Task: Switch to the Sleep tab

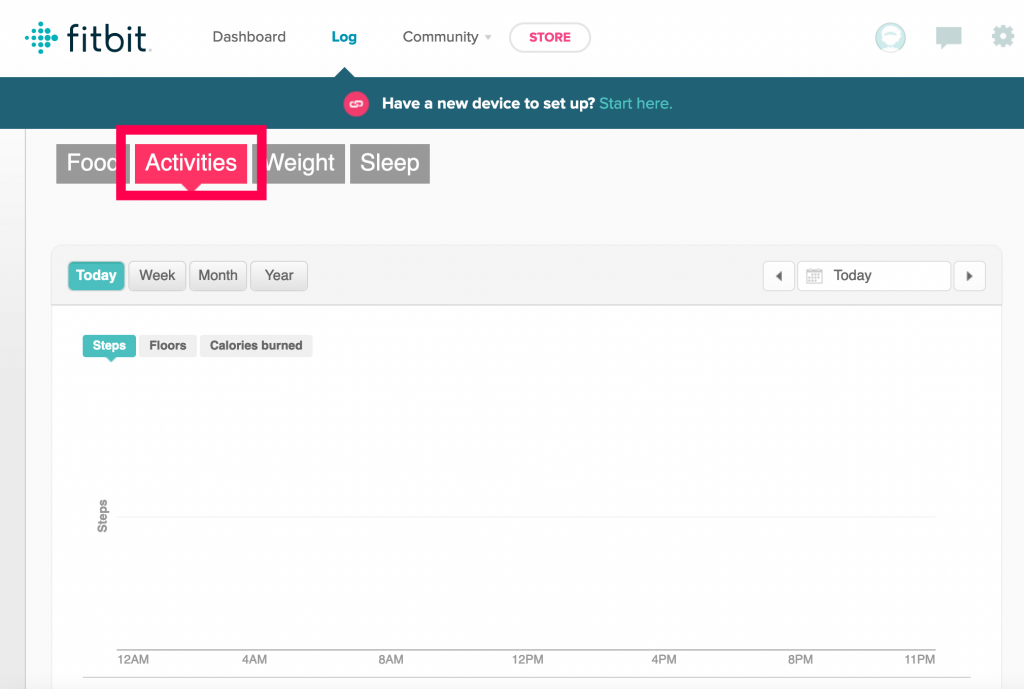Action: coord(389,163)
